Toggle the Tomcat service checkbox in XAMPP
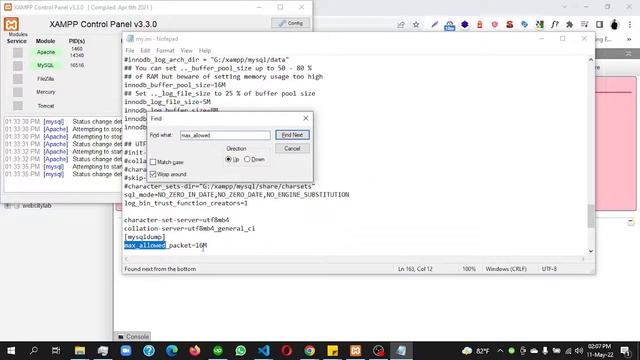The image size is (640, 360). [18, 106]
